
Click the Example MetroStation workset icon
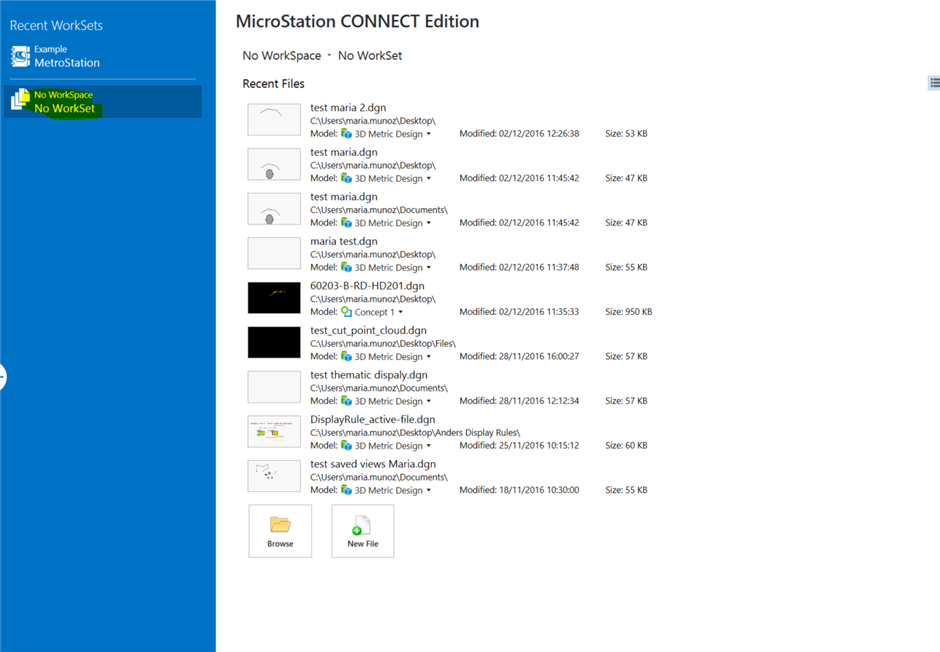20,56
